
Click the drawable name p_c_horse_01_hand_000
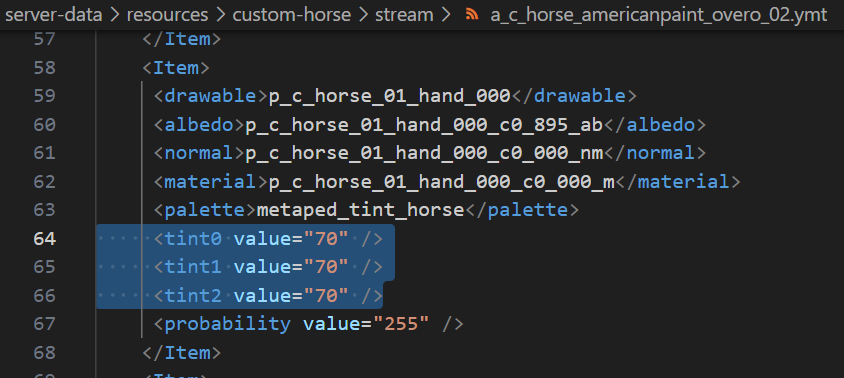[389, 96]
